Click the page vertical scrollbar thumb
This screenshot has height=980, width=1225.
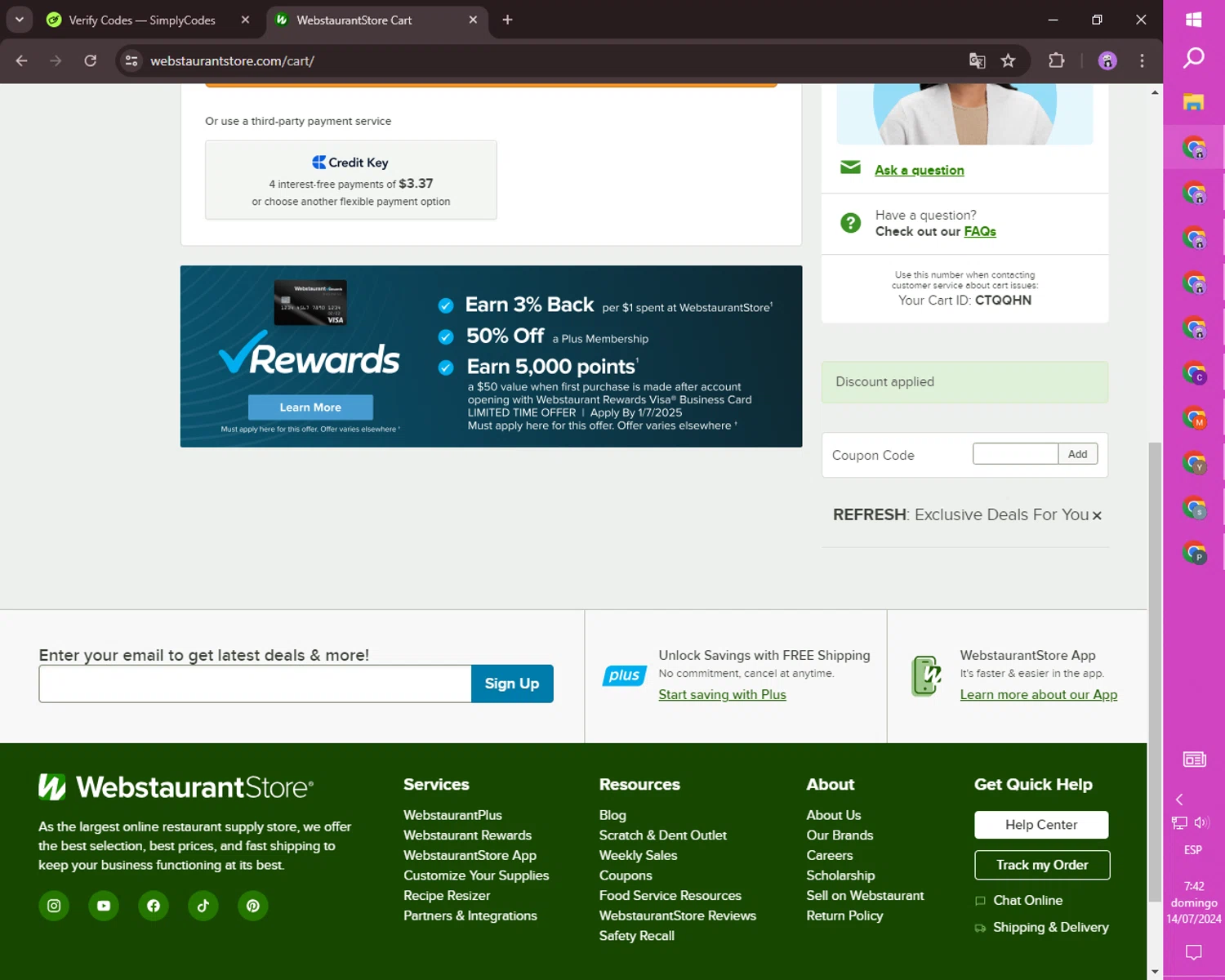tap(1155, 671)
